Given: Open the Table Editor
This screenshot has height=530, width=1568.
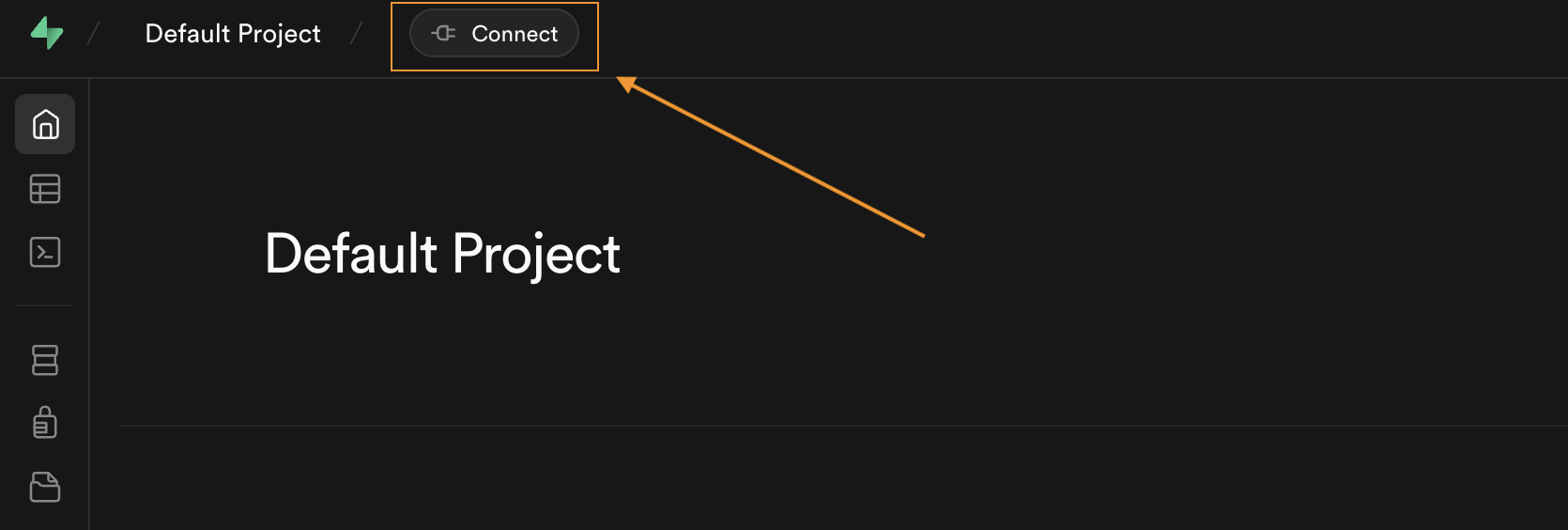Looking at the screenshot, I should tap(45, 189).
